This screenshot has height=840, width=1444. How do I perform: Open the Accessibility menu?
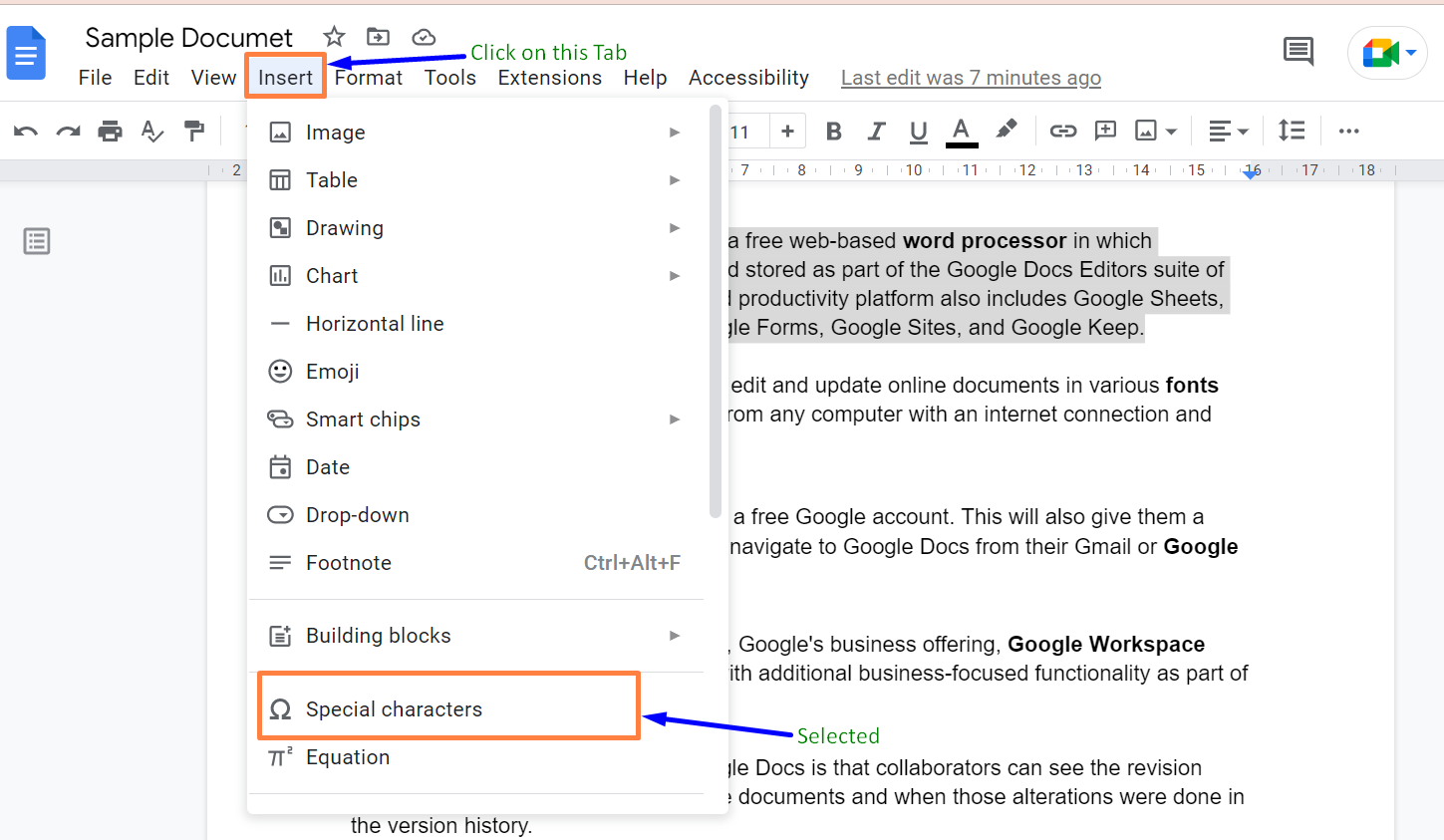click(748, 78)
